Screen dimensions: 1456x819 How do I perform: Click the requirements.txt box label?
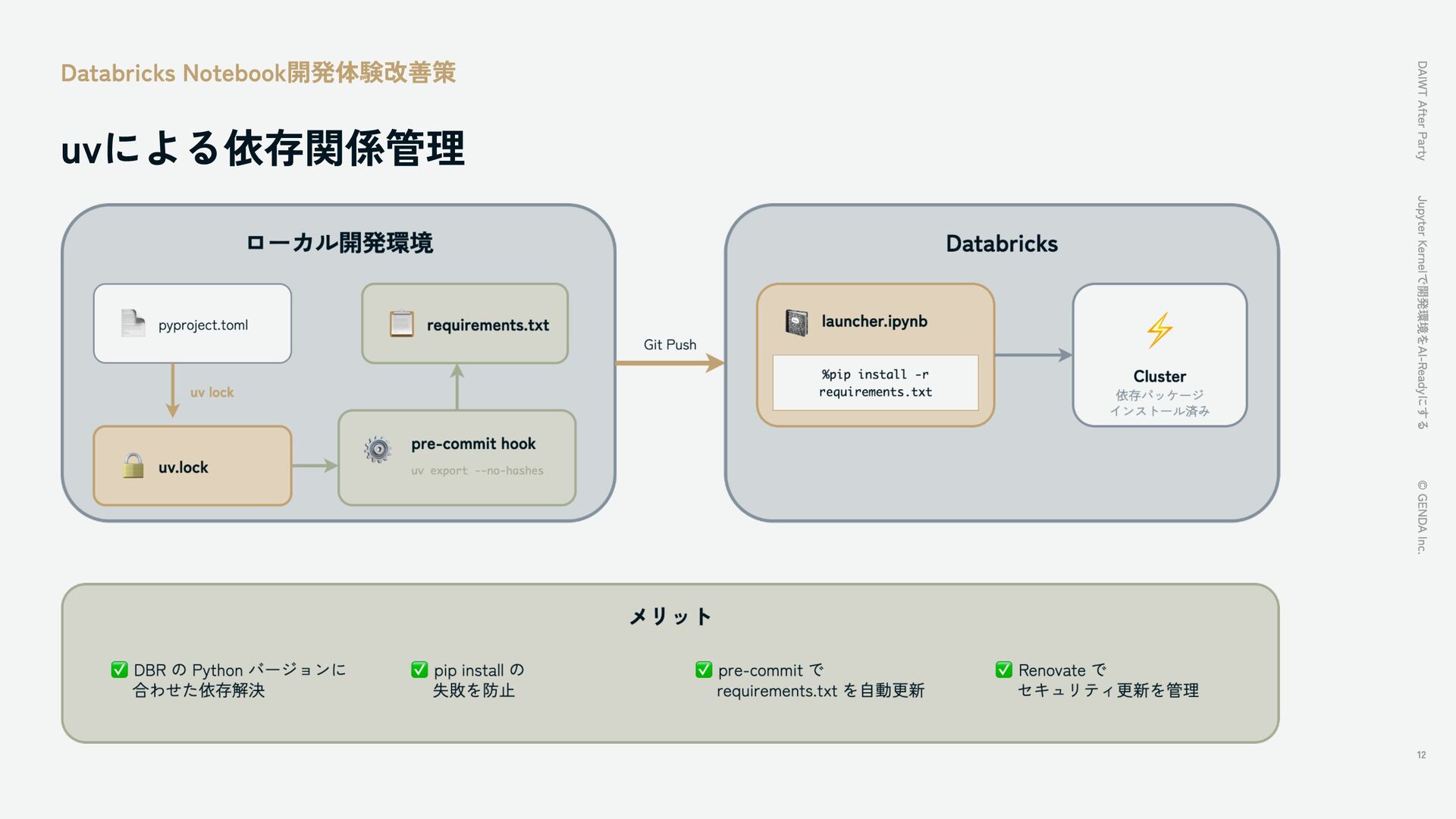tap(488, 325)
